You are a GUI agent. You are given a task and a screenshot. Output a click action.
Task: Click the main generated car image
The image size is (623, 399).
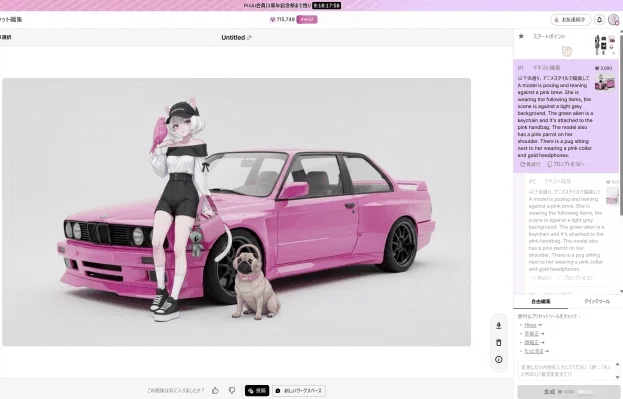click(236, 212)
